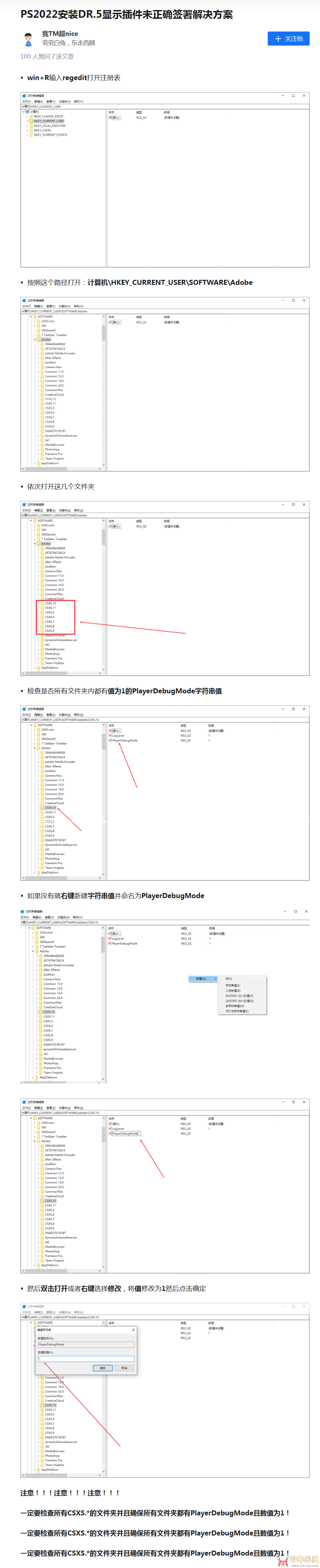This screenshot has width=320, height=1568.
Task: Close the 编辑字符串 dialog with X
Action: click(134, 1329)
